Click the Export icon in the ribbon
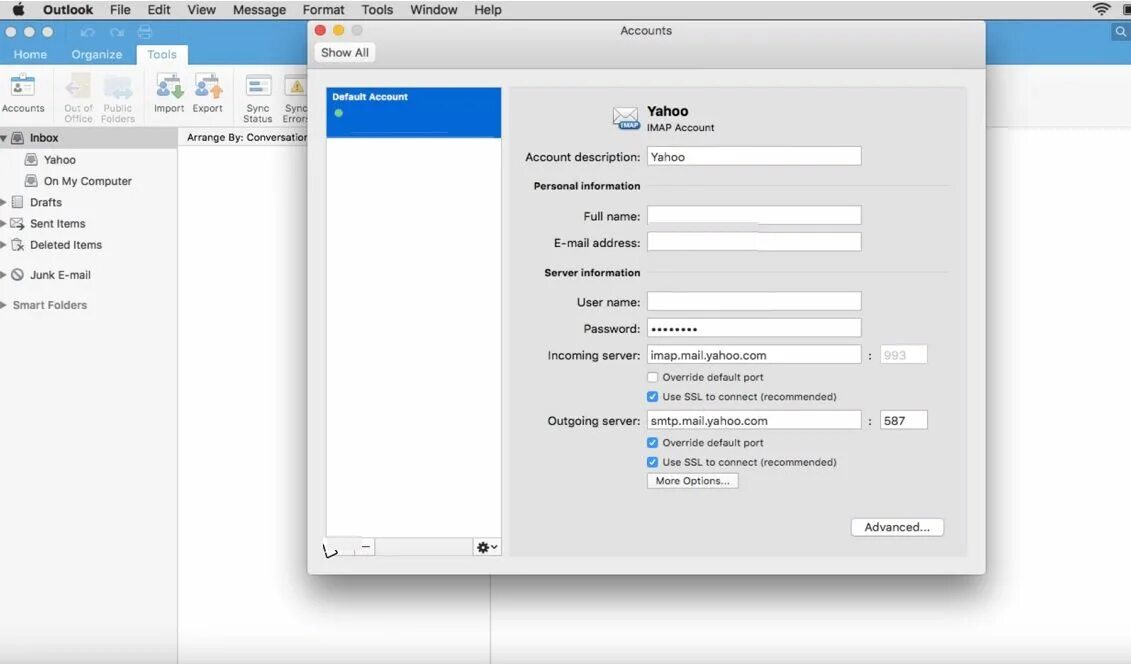 [208, 94]
